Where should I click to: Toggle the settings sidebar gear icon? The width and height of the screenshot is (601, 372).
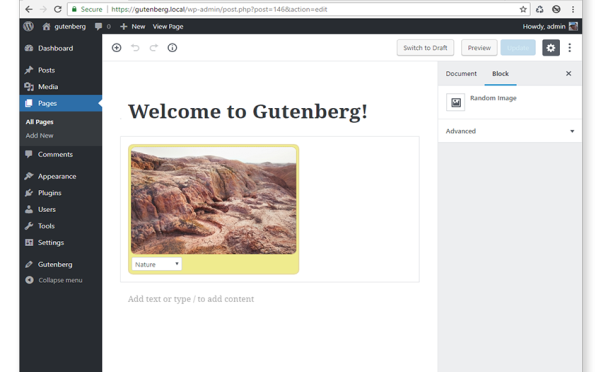pyautogui.click(x=551, y=48)
